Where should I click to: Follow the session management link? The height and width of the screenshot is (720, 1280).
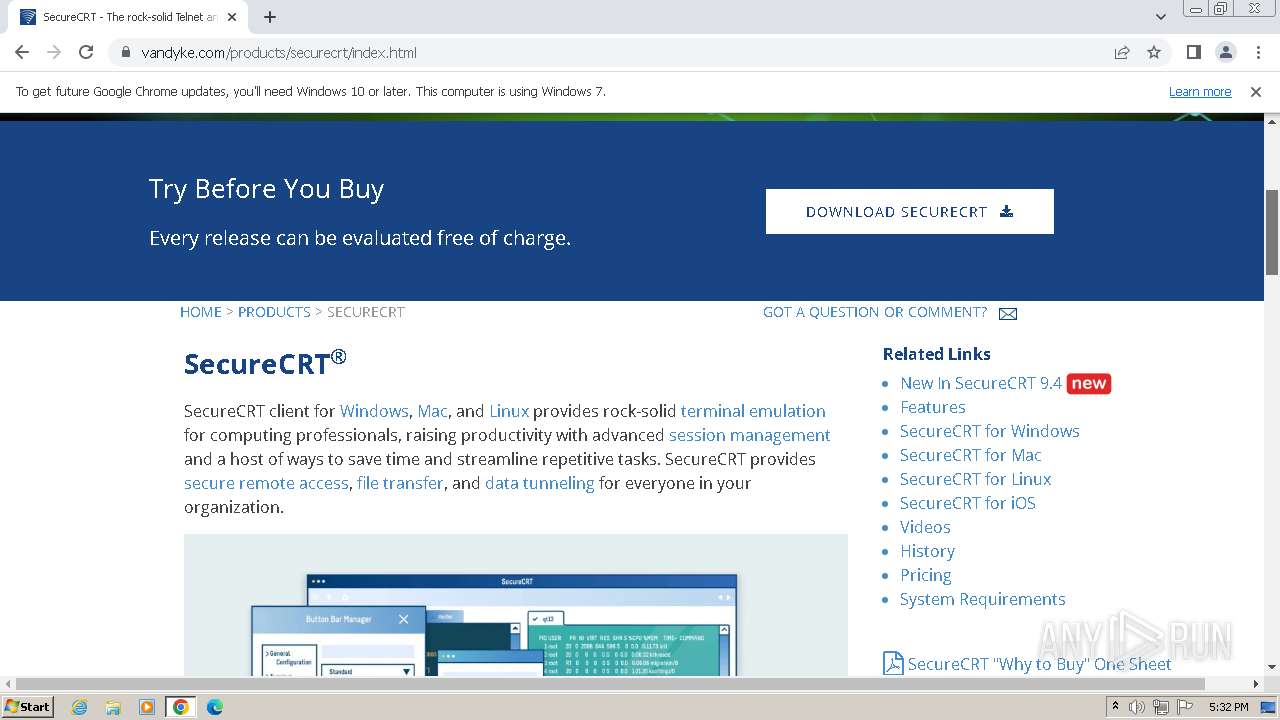pos(750,435)
